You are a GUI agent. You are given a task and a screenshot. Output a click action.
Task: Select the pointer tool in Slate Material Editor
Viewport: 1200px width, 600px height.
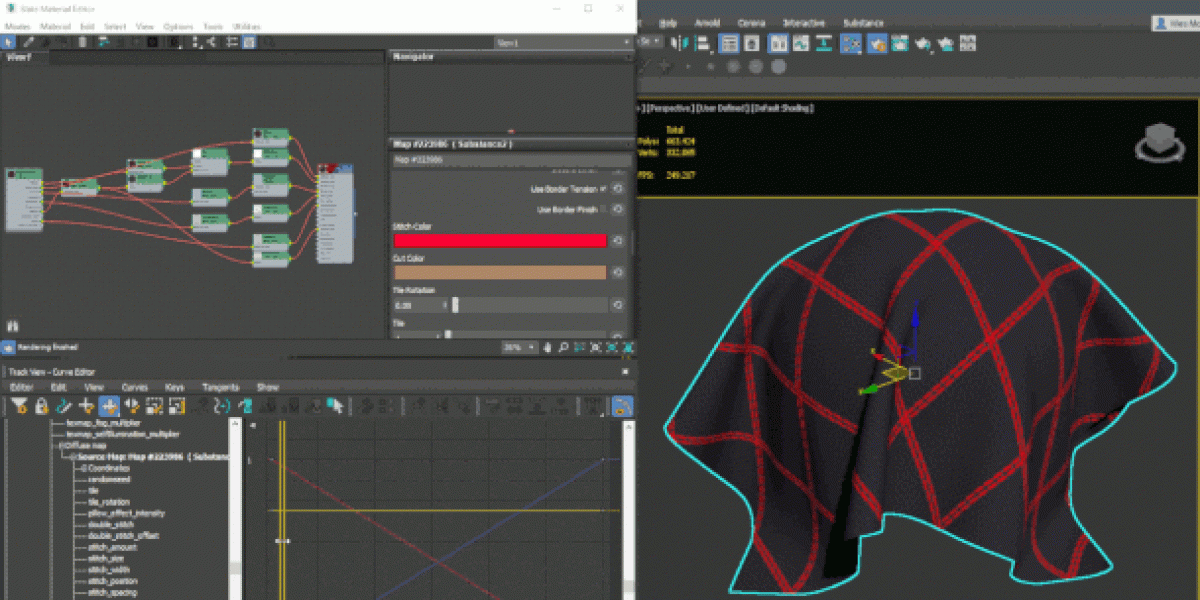click(8, 42)
